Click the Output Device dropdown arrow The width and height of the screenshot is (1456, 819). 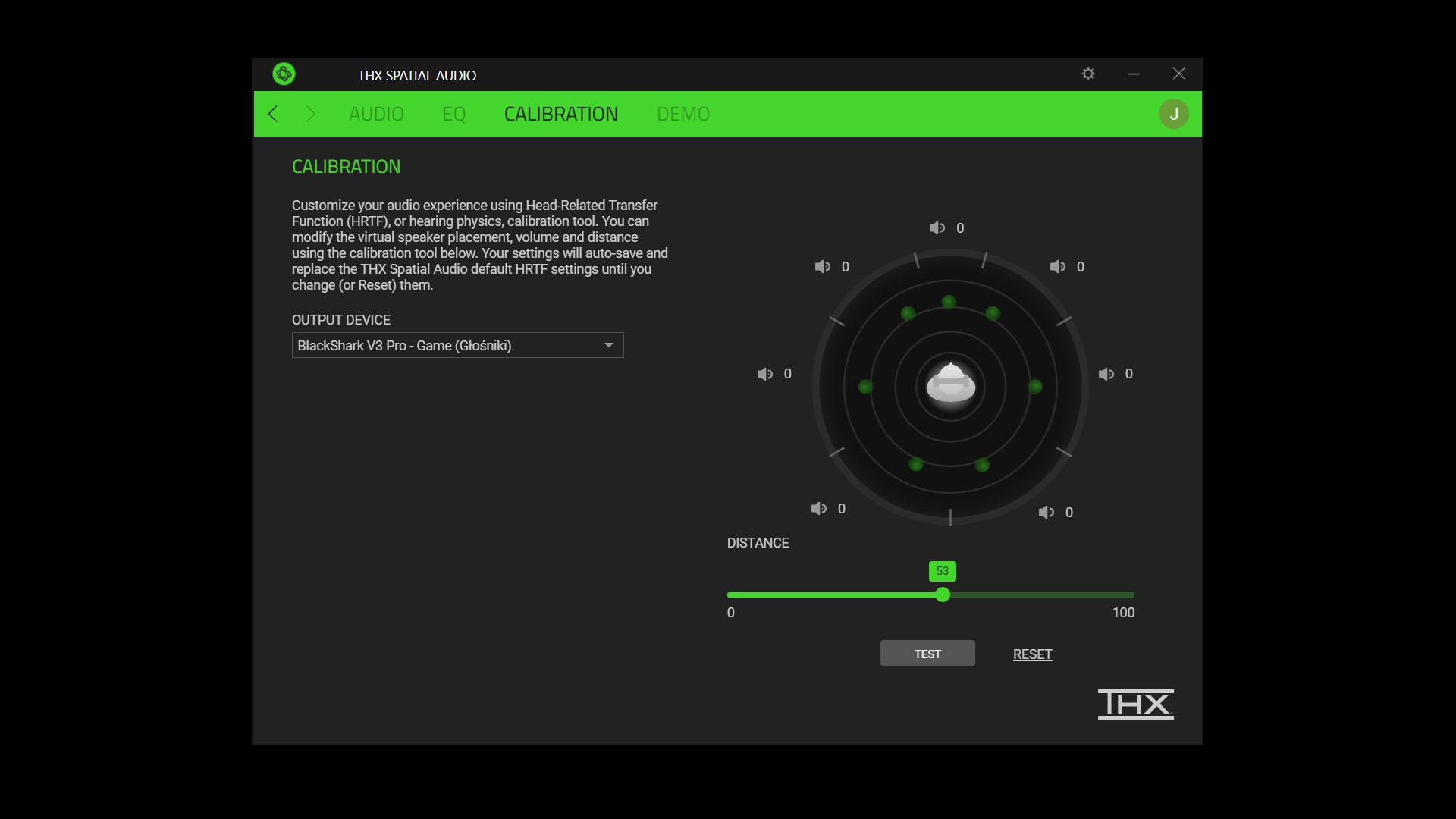click(608, 345)
